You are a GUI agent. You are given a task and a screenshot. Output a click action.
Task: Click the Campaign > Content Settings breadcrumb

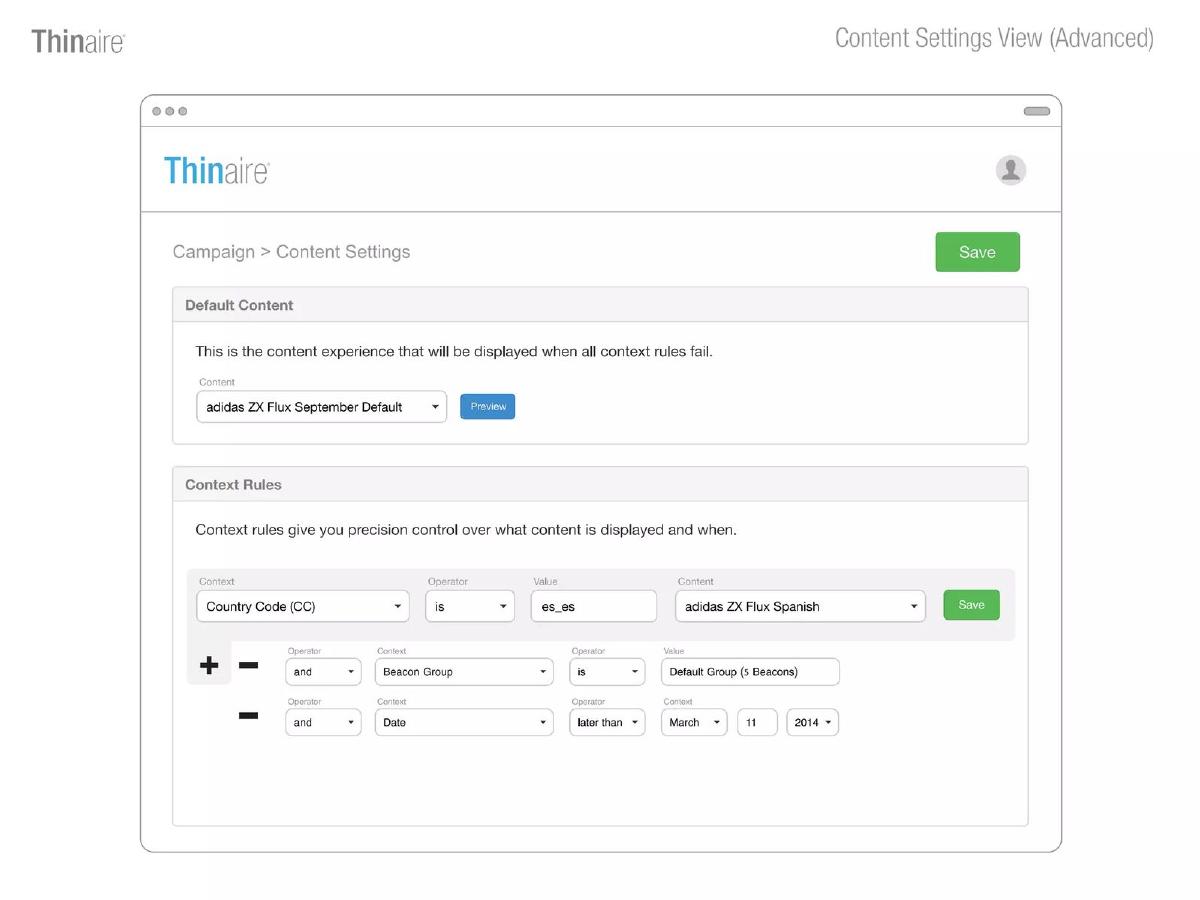[291, 252]
